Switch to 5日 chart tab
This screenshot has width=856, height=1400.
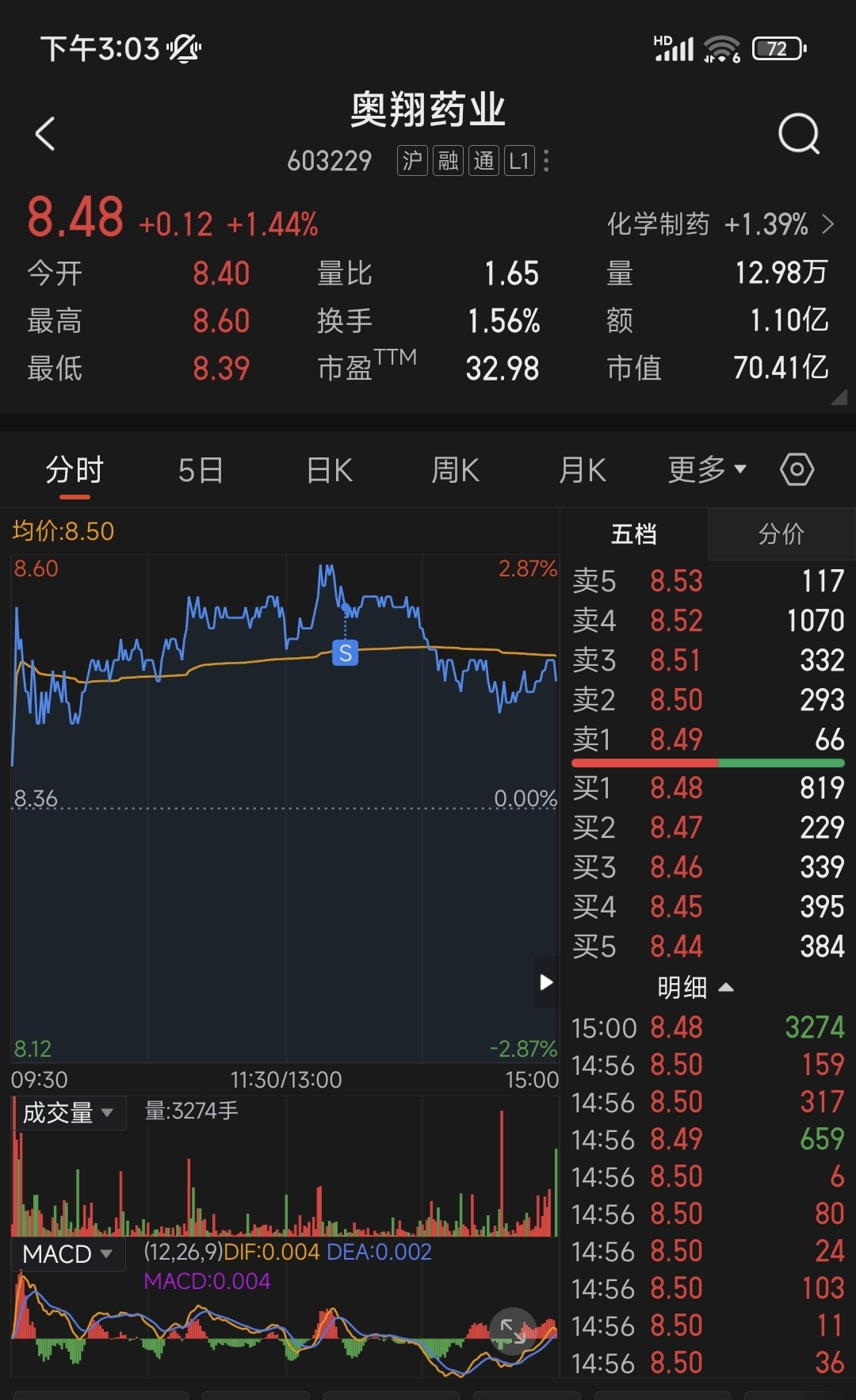pos(201,470)
